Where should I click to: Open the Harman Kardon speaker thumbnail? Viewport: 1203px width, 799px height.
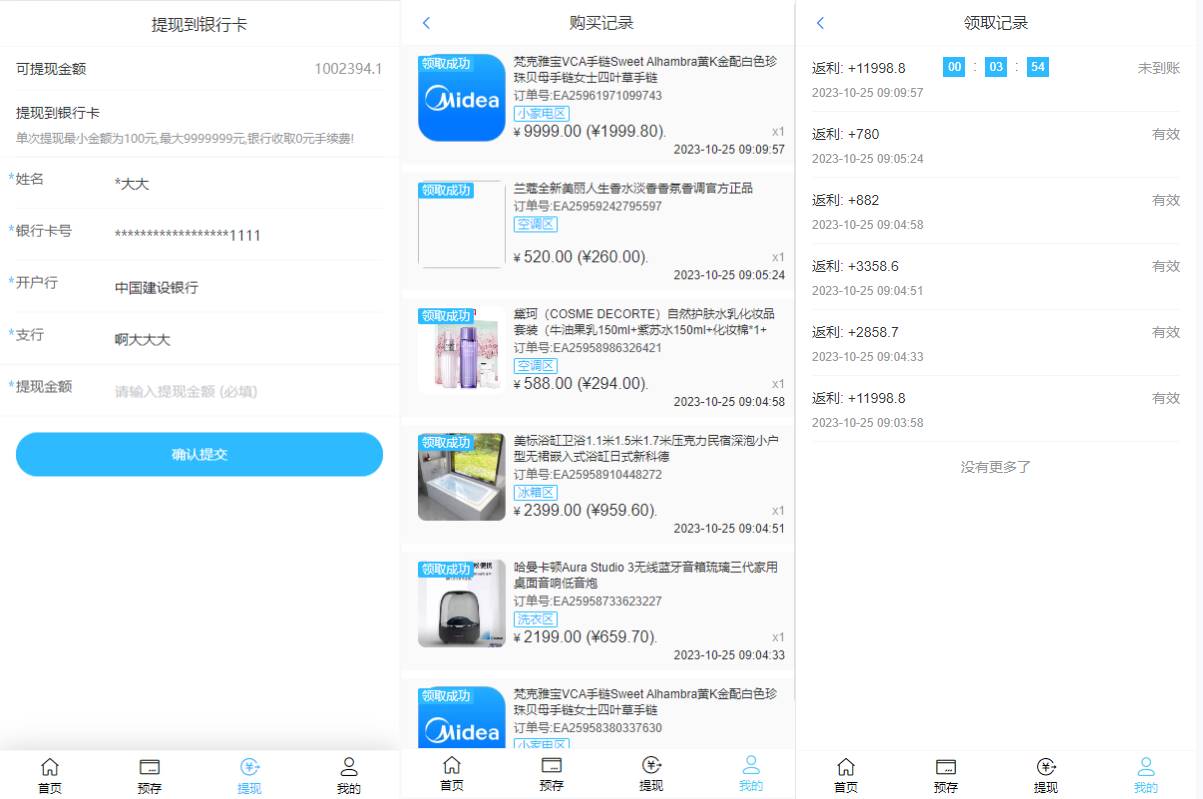pyautogui.click(x=461, y=603)
